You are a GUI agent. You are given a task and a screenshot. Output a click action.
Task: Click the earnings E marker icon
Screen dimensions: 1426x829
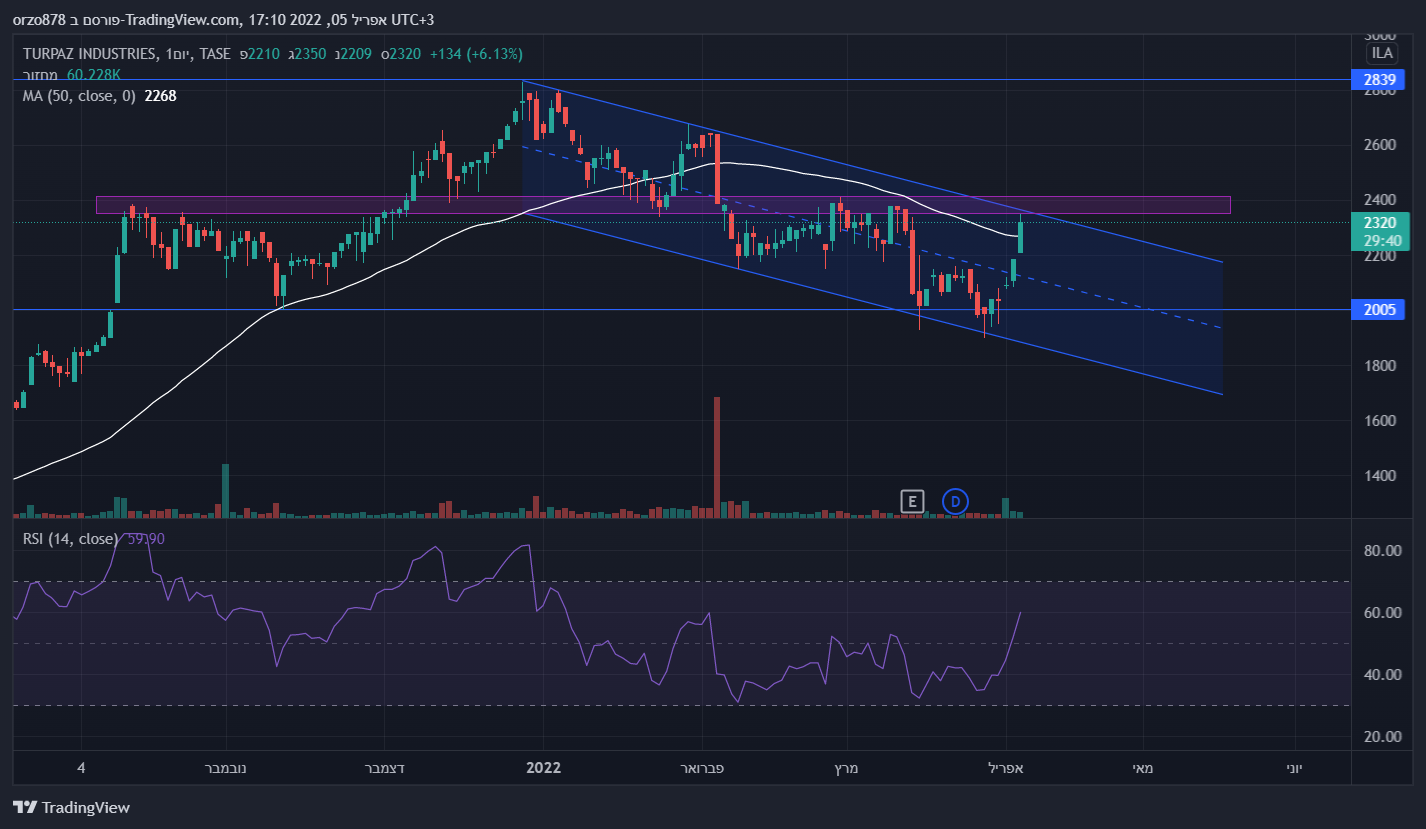point(911,501)
